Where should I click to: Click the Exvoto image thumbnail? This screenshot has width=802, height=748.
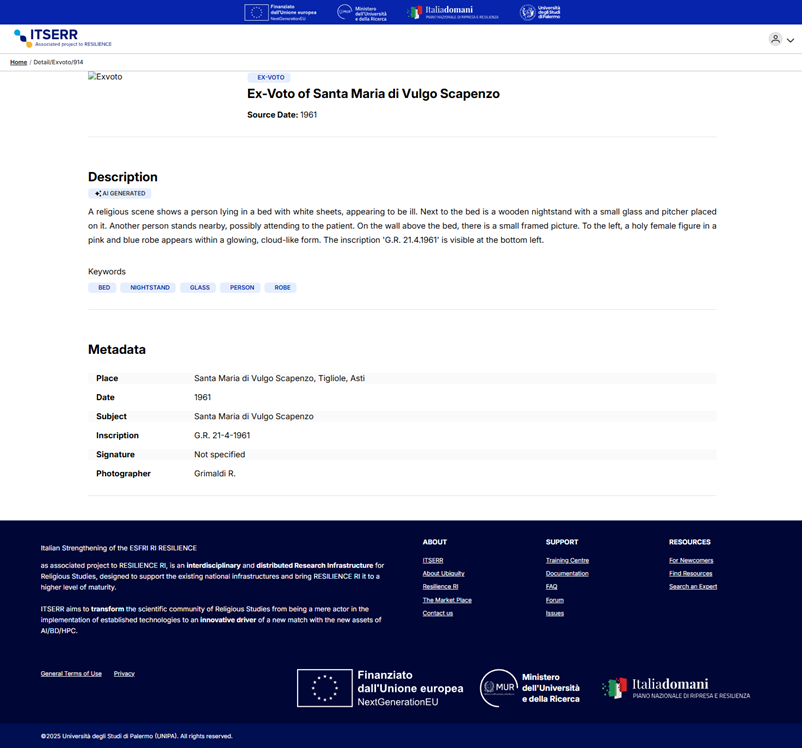105,77
